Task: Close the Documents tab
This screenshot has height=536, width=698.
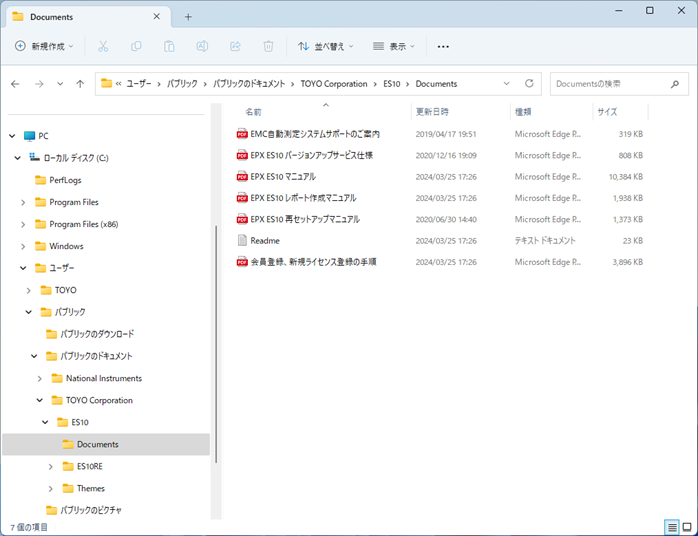Action: [157, 16]
